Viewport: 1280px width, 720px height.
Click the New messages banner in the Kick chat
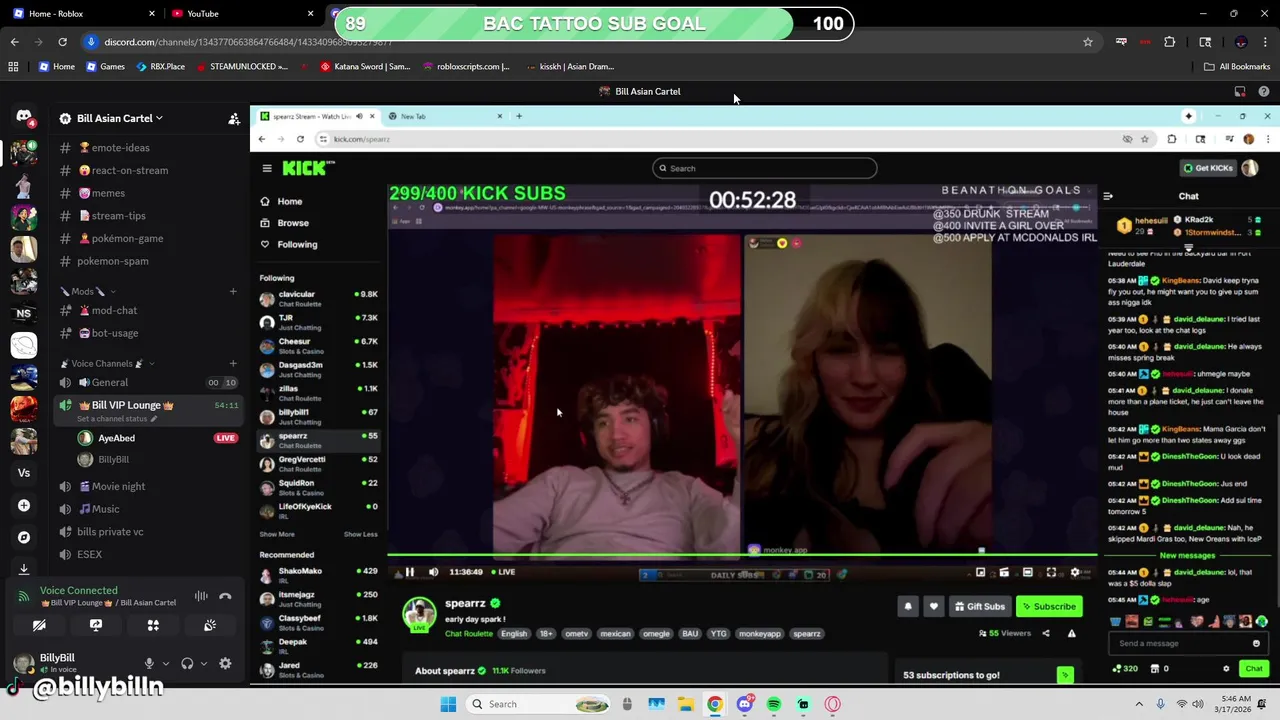point(1187,555)
